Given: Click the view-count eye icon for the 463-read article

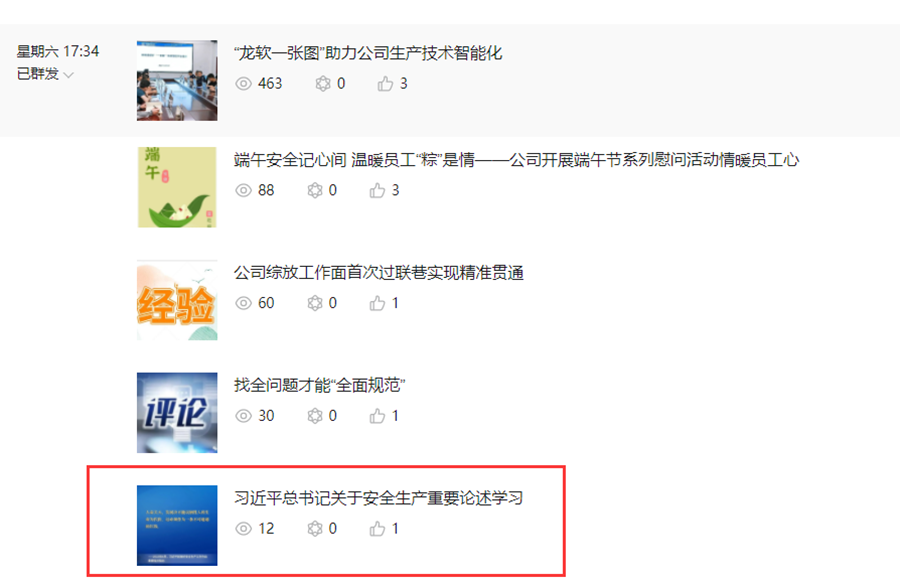Looking at the screenshot, I should [x=243, y=84].
